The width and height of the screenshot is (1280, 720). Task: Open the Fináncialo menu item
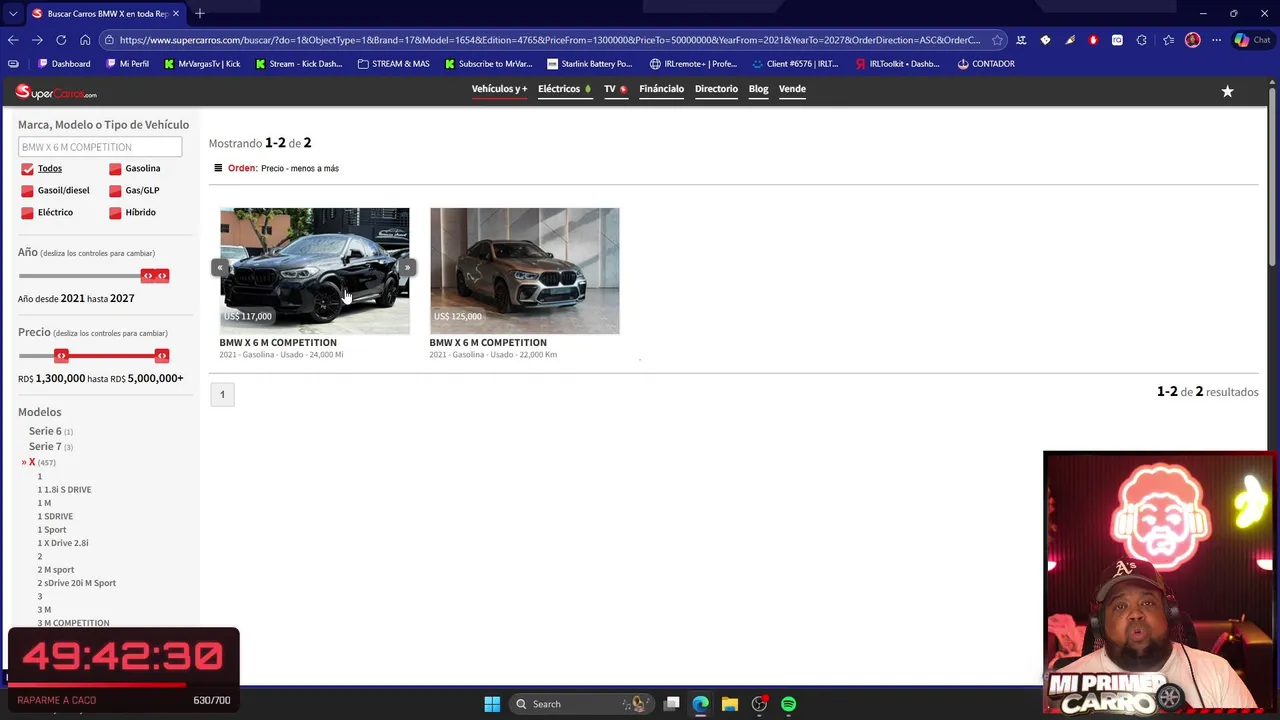(661, 89)
